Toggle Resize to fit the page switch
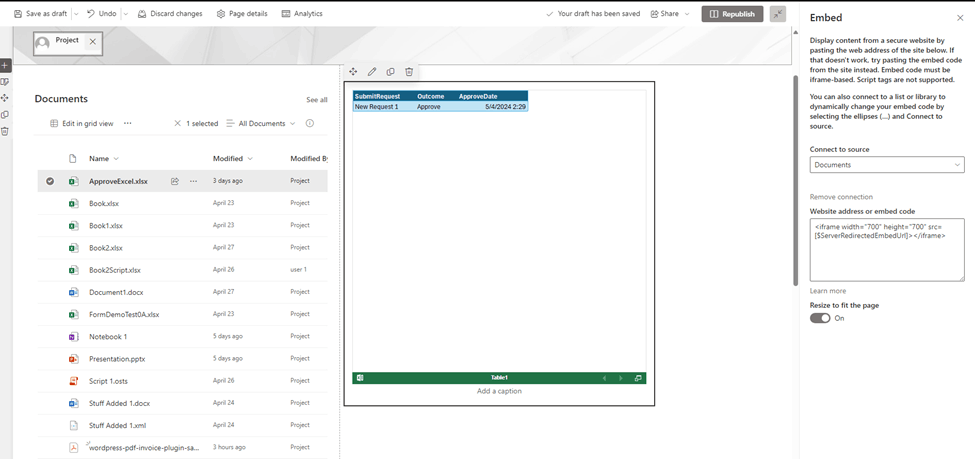The height and width of the screenshot is (459, 975). [x=820, y=318]
